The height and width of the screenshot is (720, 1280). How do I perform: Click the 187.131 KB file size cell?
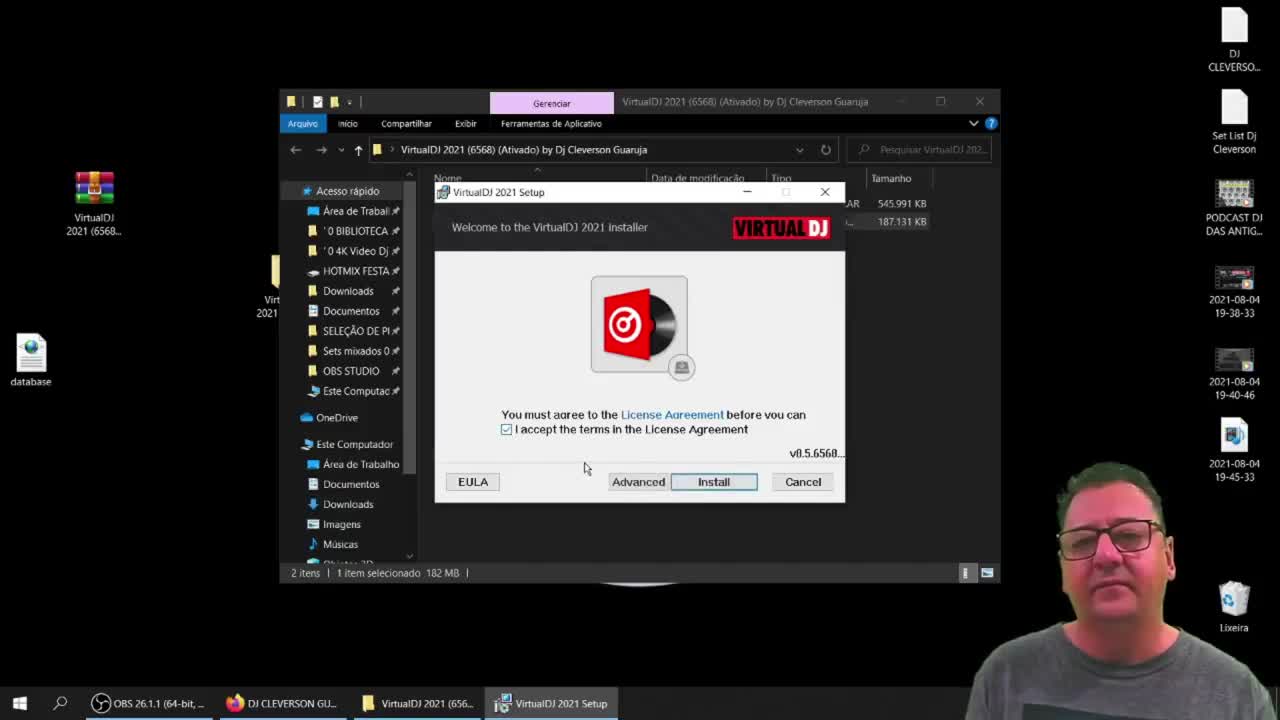[x=902, y=222]
